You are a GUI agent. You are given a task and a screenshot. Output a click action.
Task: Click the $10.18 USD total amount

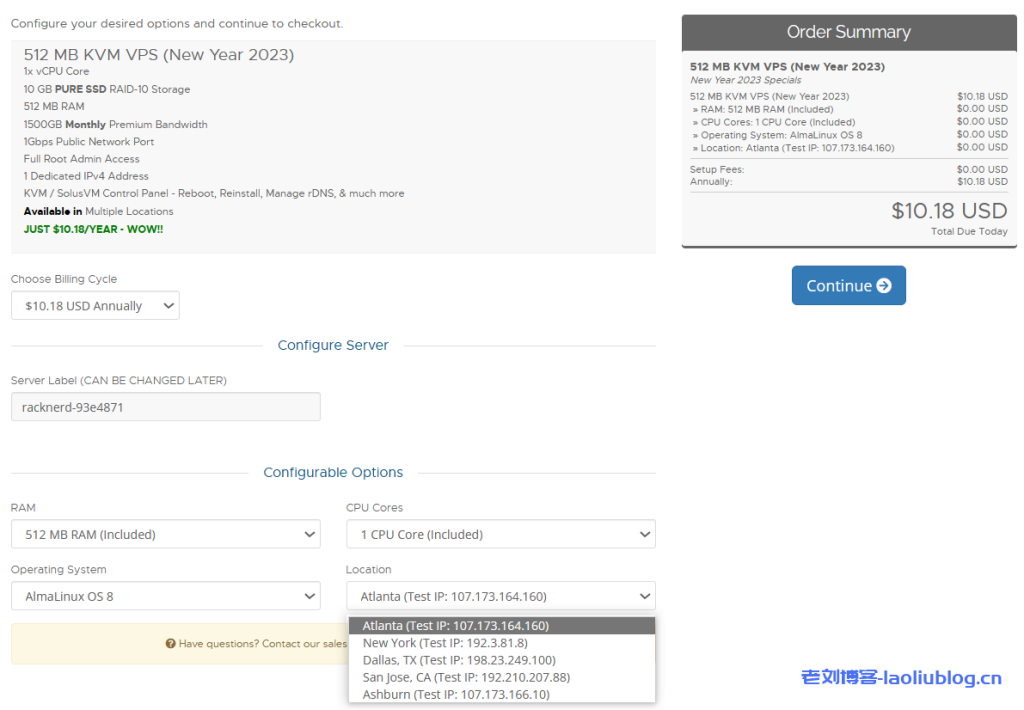(x=948, y=211)
